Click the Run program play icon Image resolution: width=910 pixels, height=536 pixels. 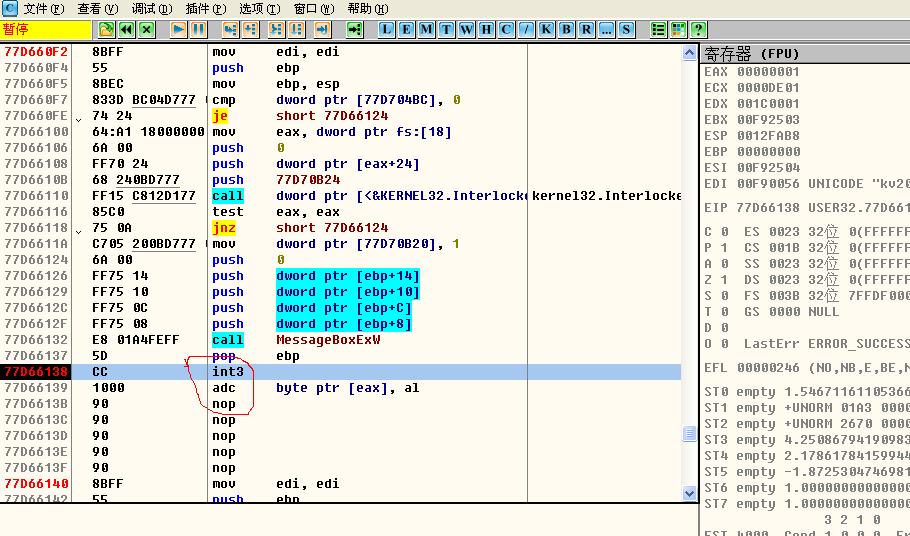point(178,30)
